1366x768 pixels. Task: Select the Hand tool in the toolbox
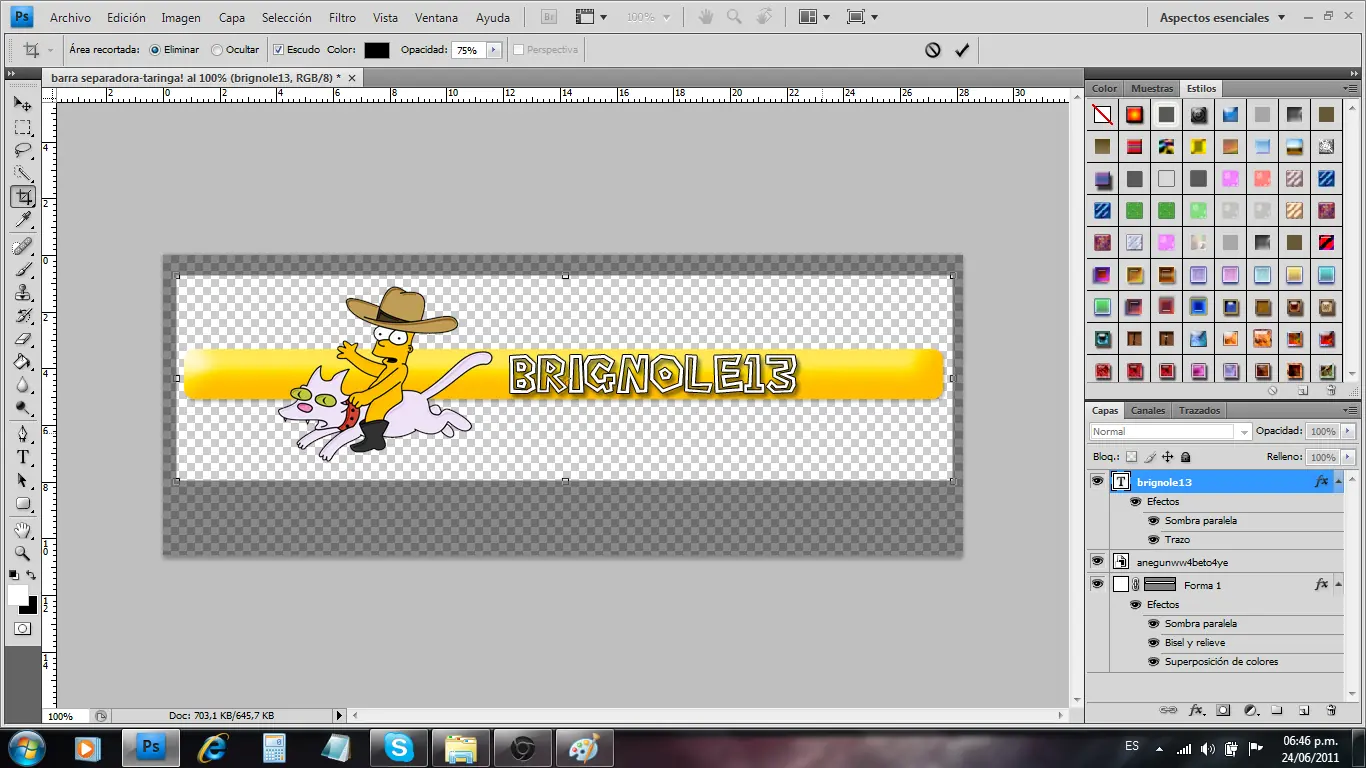tap(22, 530)
